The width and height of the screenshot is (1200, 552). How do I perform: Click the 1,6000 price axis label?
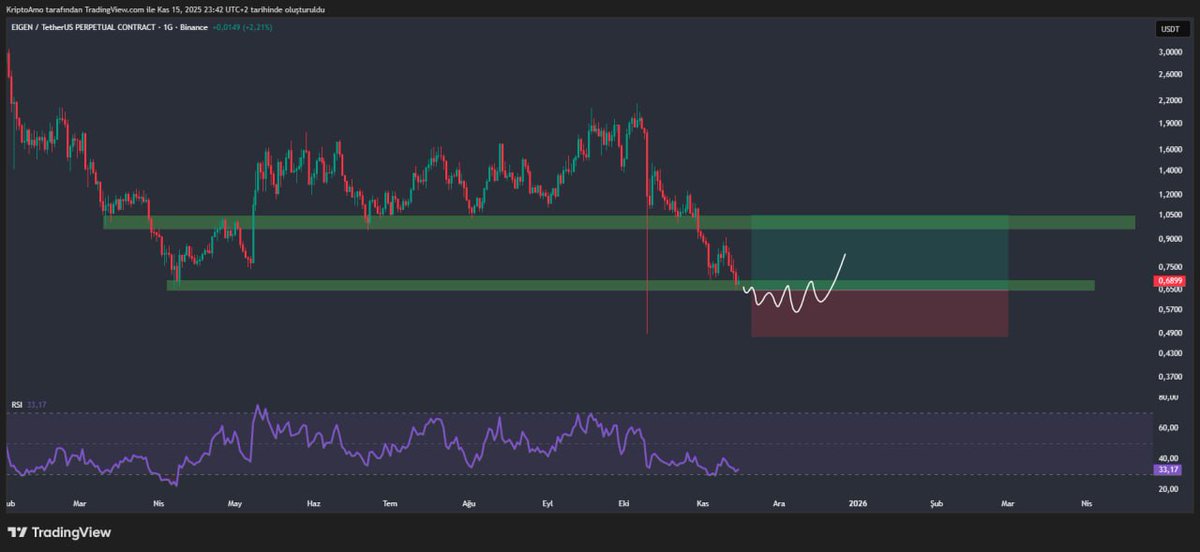(x=1169, y=150)
